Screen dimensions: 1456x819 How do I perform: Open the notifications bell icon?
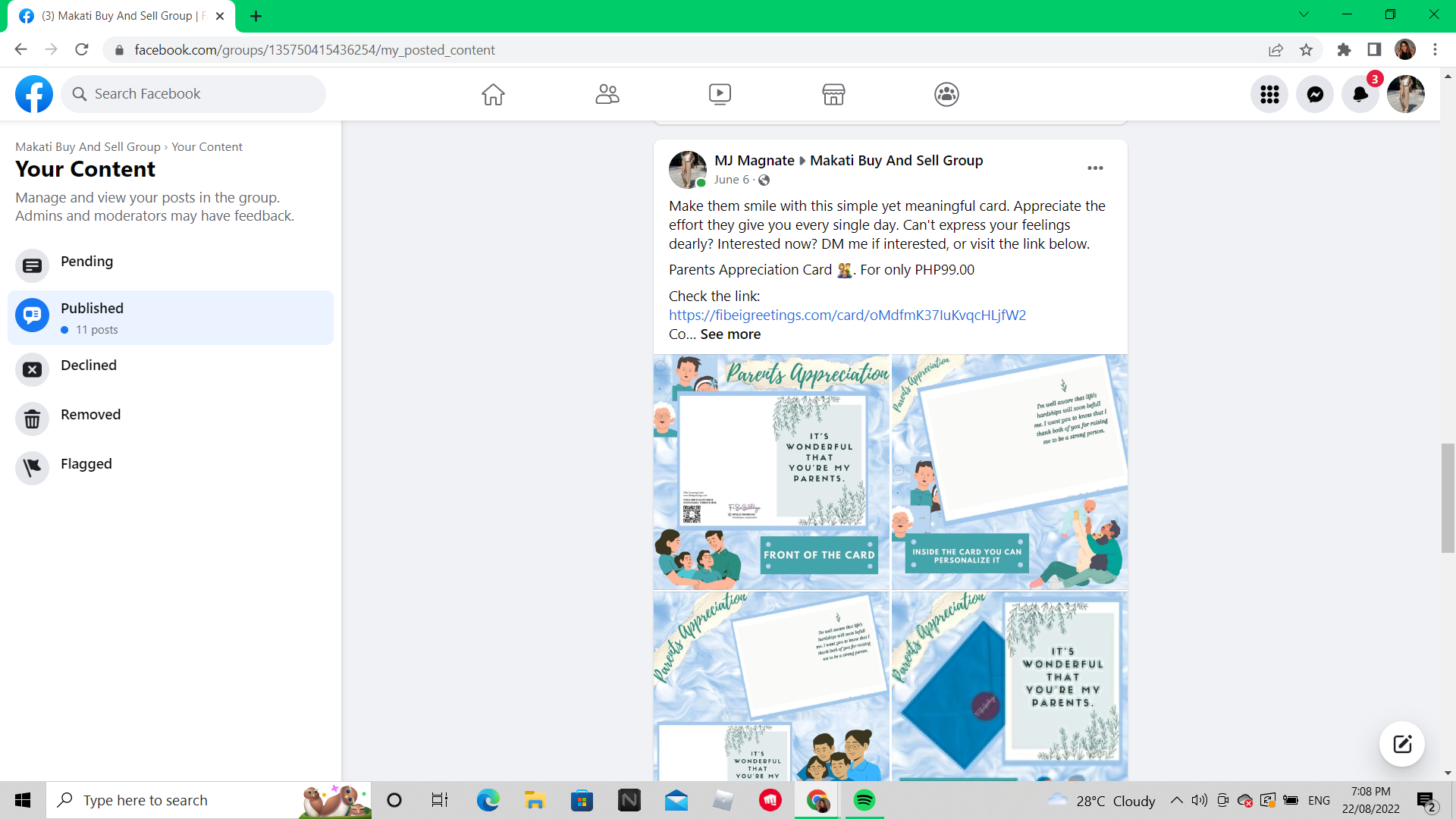(1360, 94)
